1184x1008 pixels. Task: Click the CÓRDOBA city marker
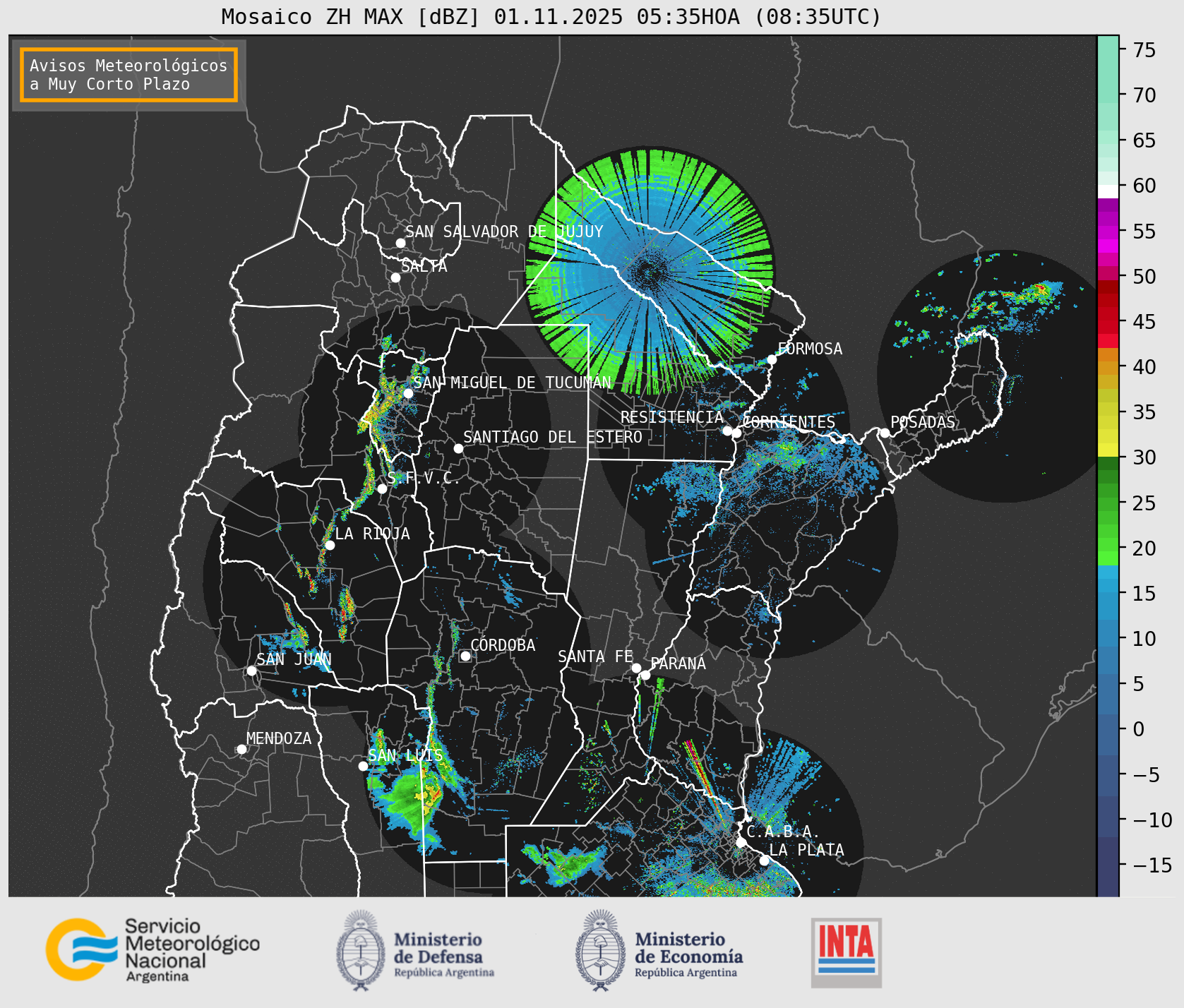coord(465,656)
